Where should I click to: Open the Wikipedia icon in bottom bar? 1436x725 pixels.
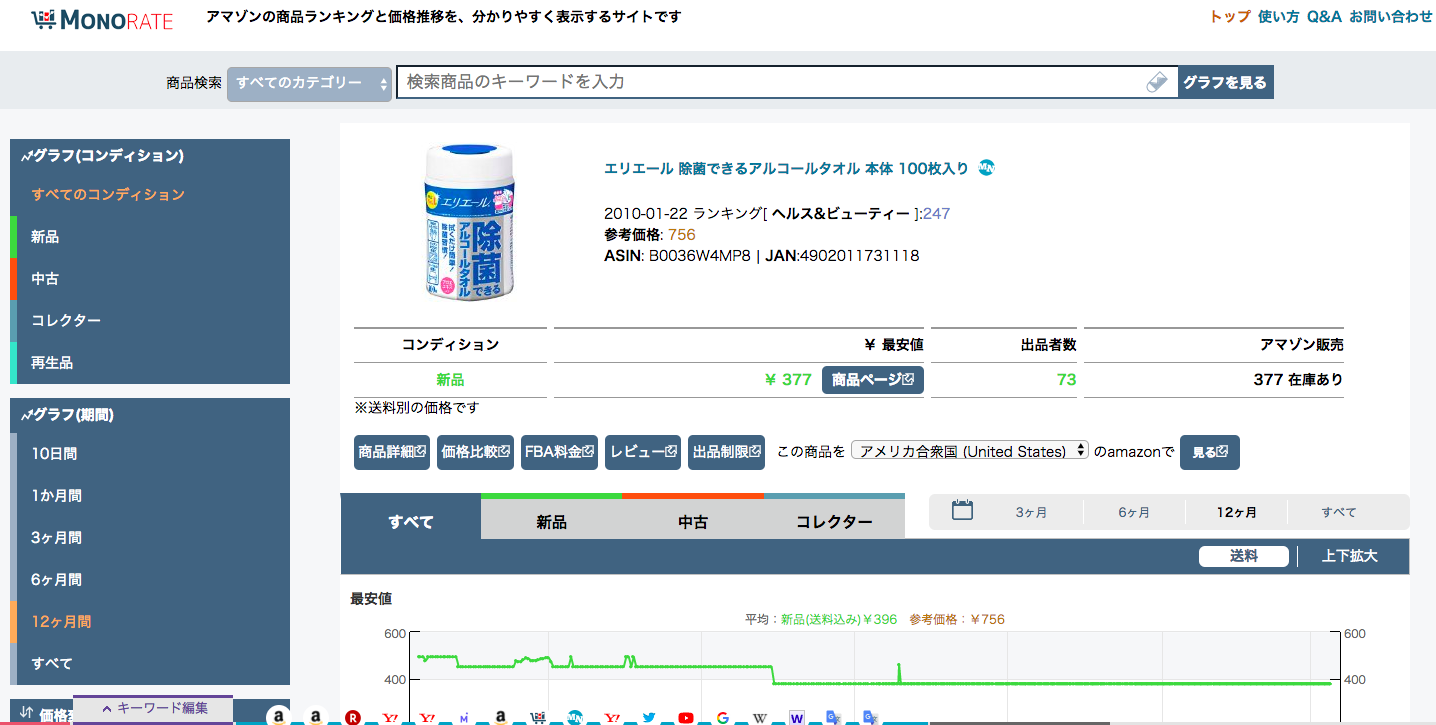[760, 717]
